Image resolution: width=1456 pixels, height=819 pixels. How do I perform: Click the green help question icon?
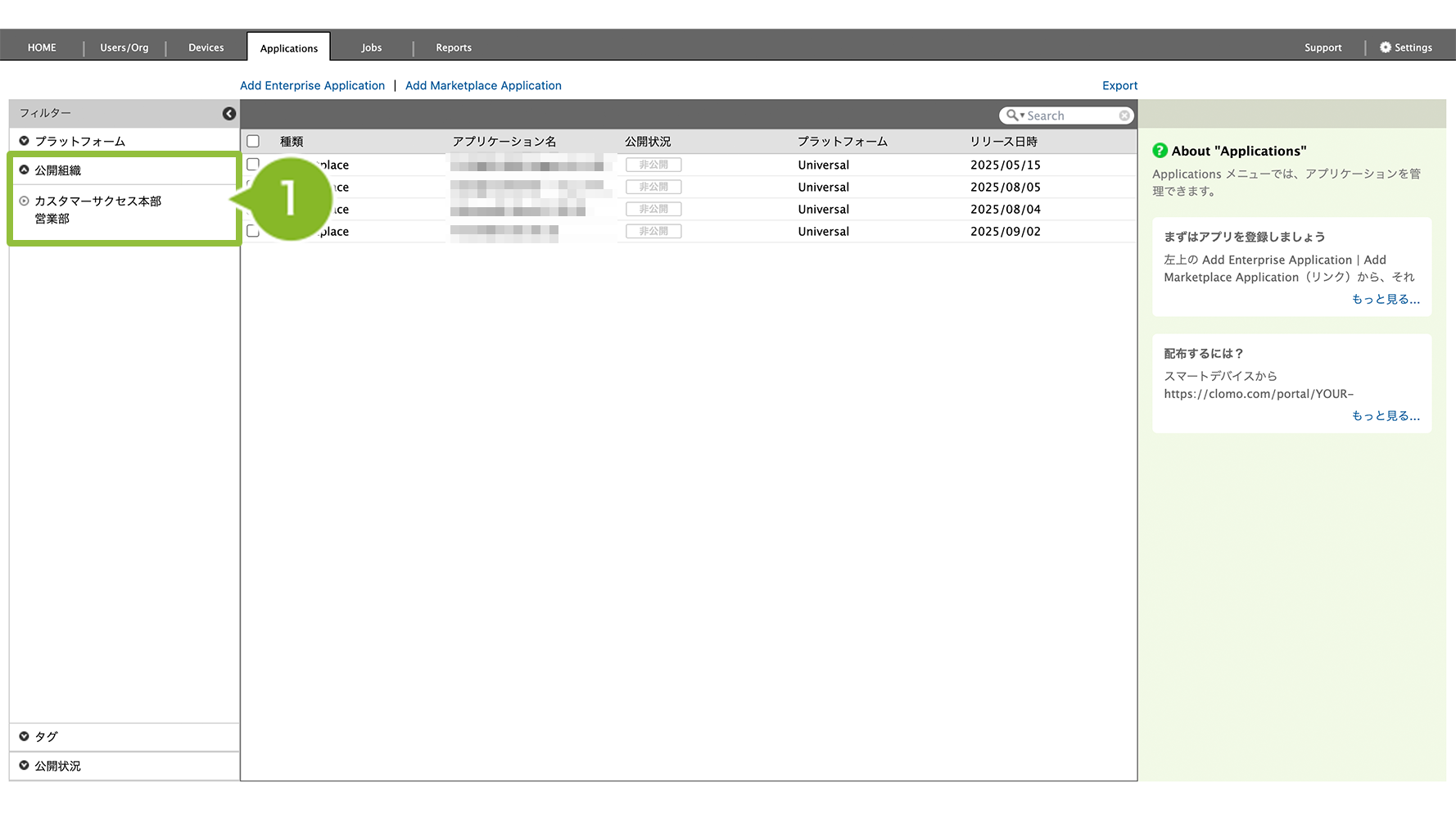click(1160, 151)
